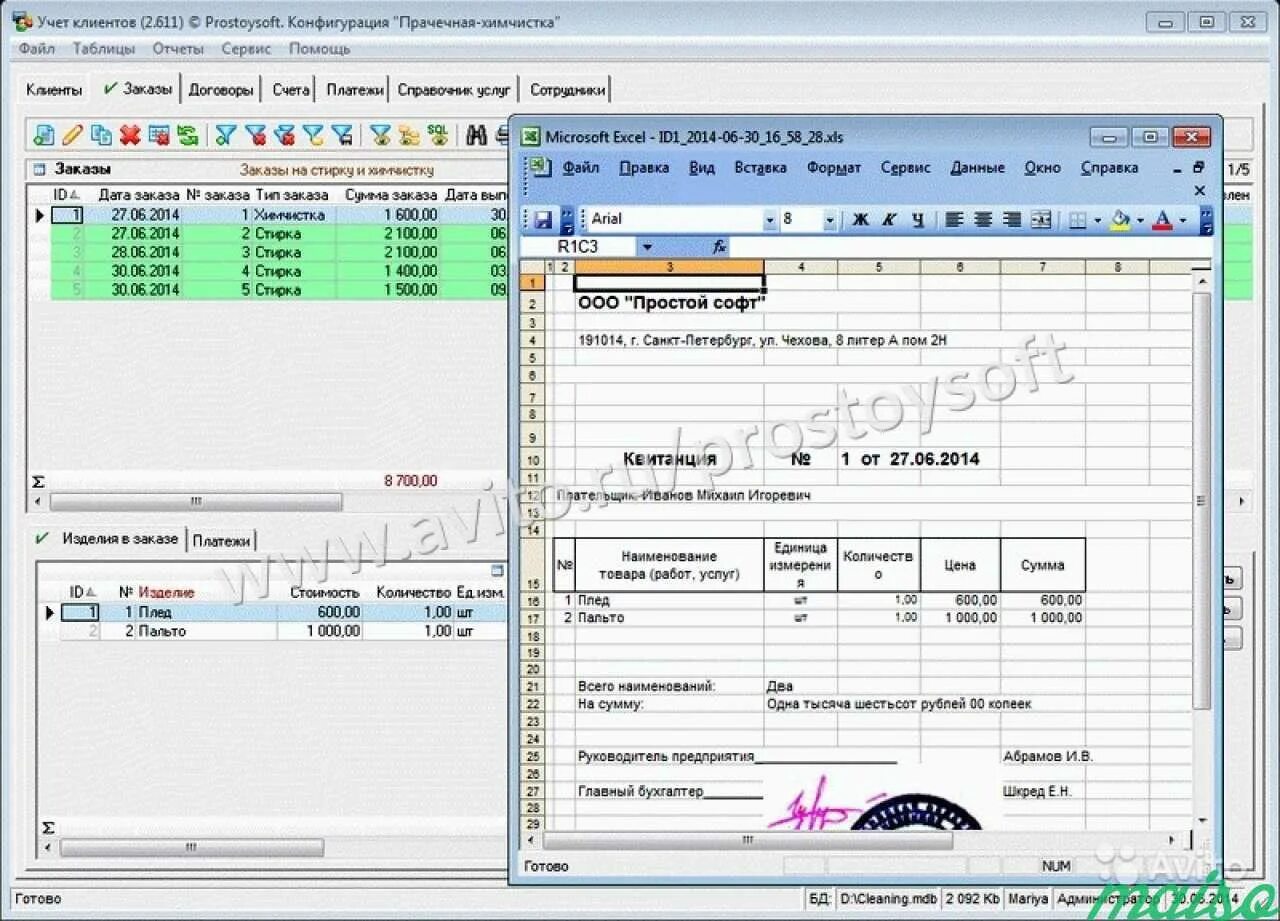Sort orders by Дата заказа column header

[x=139, y=195]
